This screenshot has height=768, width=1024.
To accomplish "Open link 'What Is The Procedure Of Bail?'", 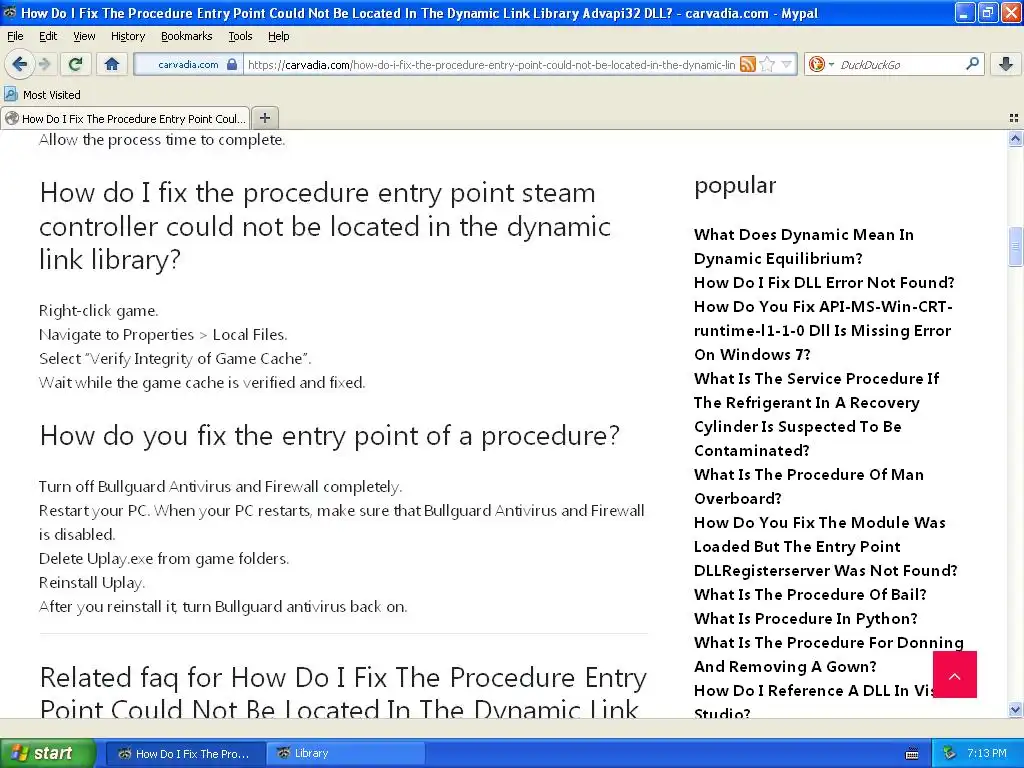I will pos(810,594).
